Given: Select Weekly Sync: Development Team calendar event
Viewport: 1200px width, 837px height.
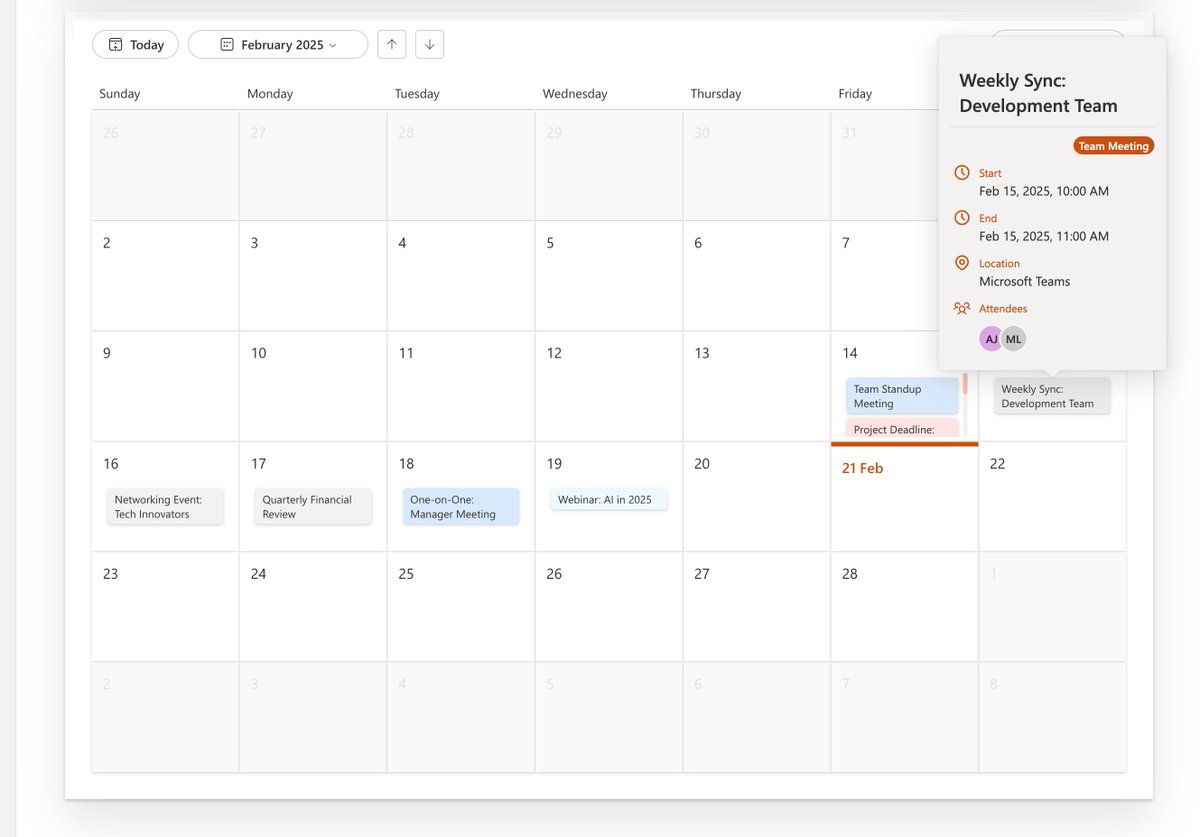Looking at the screenshot, I should pos(1052,396).
